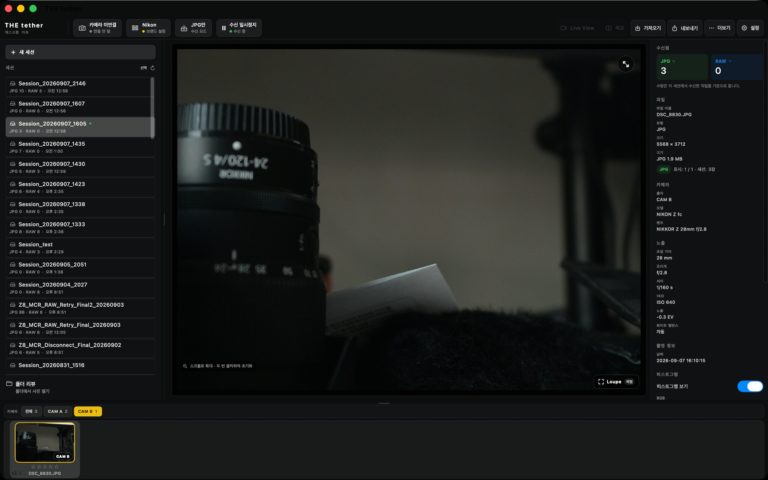Viewport: 768px width, 480px height.
Task: Click the refresh icon above session list
Action: pyautogui.click(x=153, y=68)
